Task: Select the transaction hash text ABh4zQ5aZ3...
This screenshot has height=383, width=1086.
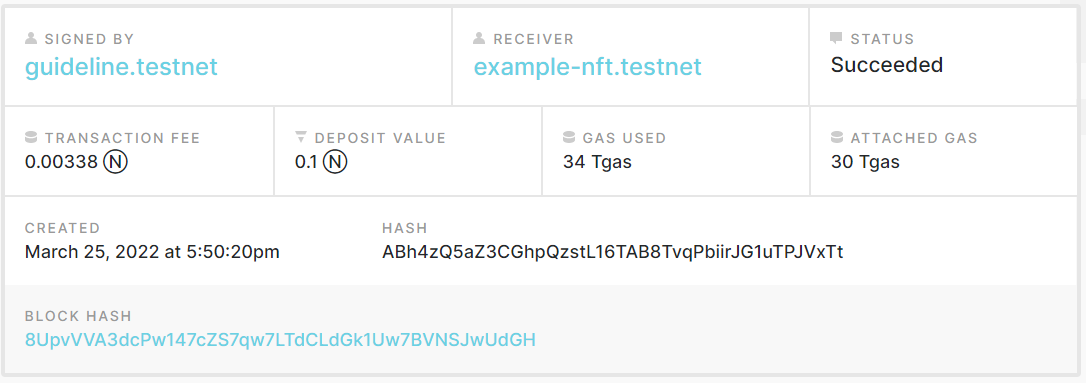Action: tap(613, 252)
